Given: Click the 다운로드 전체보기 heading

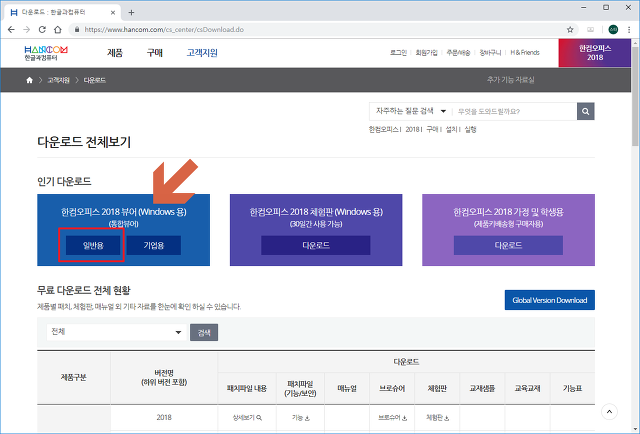Looking at the screenshot, I should pyautogui.click(x=84, y=142).
